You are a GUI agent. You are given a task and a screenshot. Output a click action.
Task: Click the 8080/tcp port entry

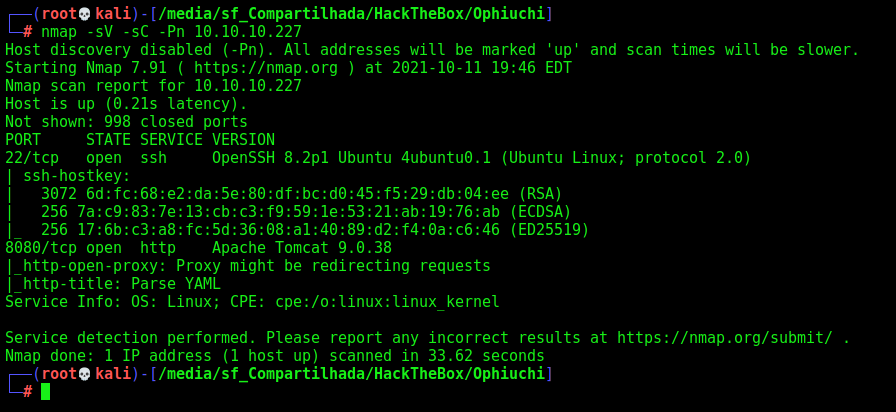(x=41, y=248)
